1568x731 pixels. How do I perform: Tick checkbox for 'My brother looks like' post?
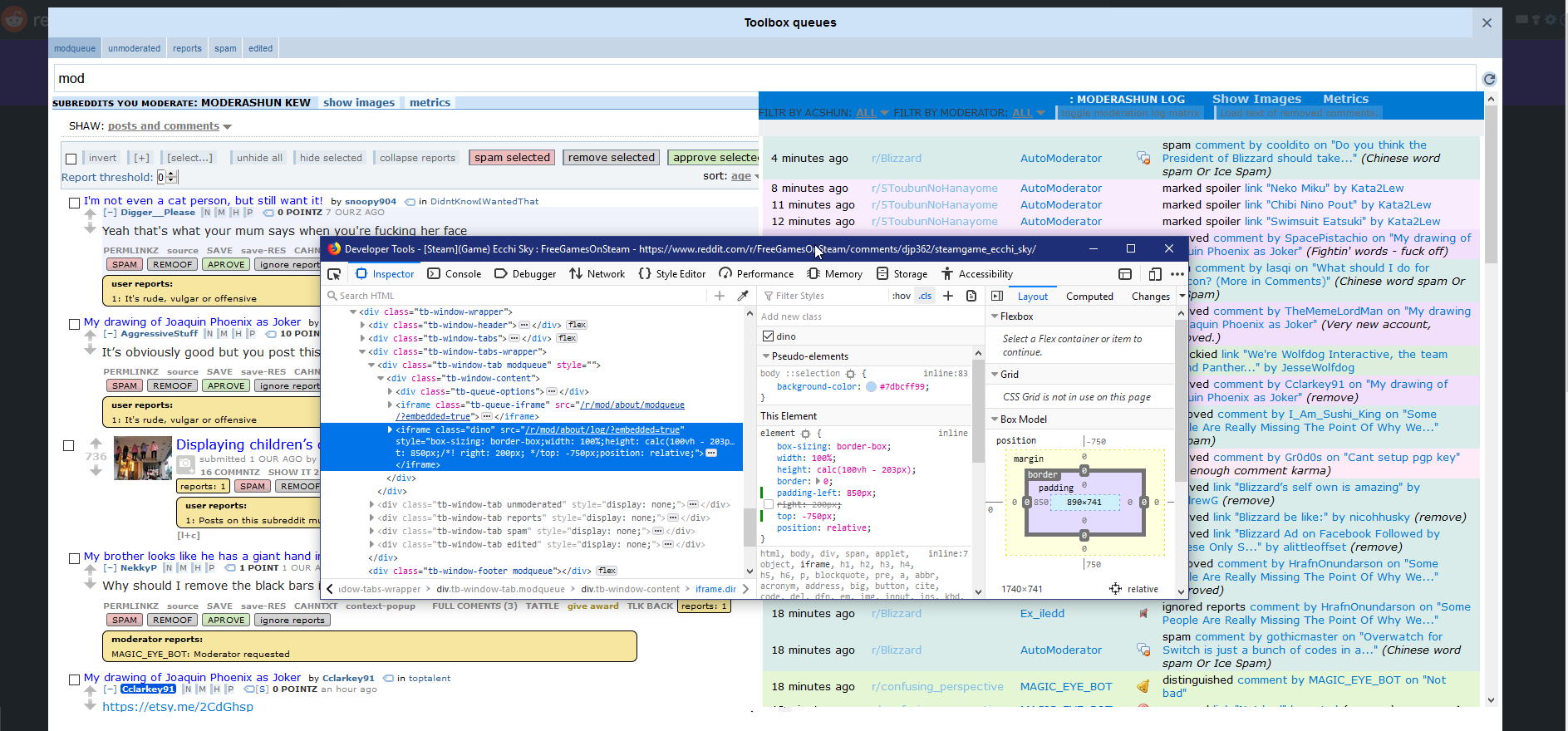pyautogui.click(x=74, y=558)
